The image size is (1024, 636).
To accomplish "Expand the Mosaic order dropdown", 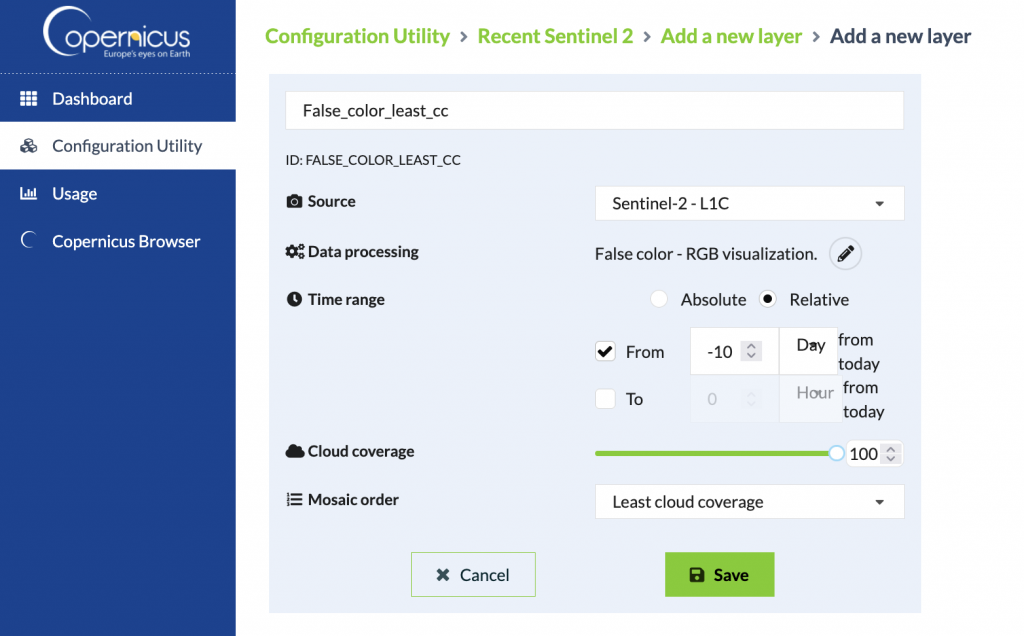I will point(749,502).
